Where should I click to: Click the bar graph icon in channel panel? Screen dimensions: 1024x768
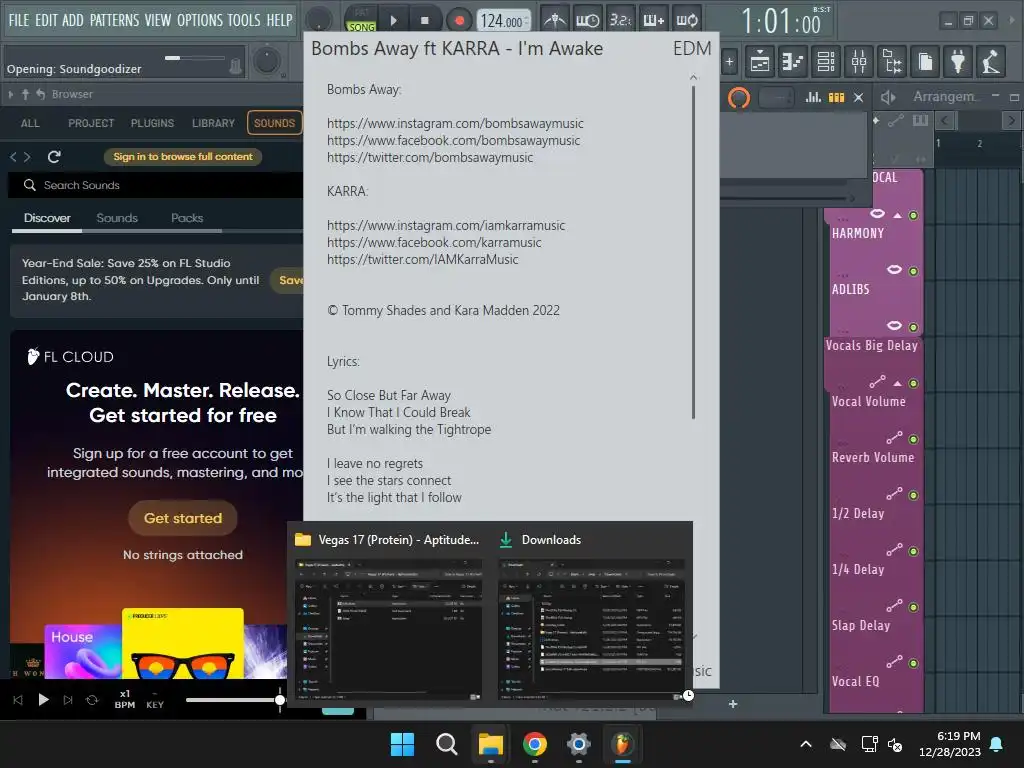pos(813,97)
